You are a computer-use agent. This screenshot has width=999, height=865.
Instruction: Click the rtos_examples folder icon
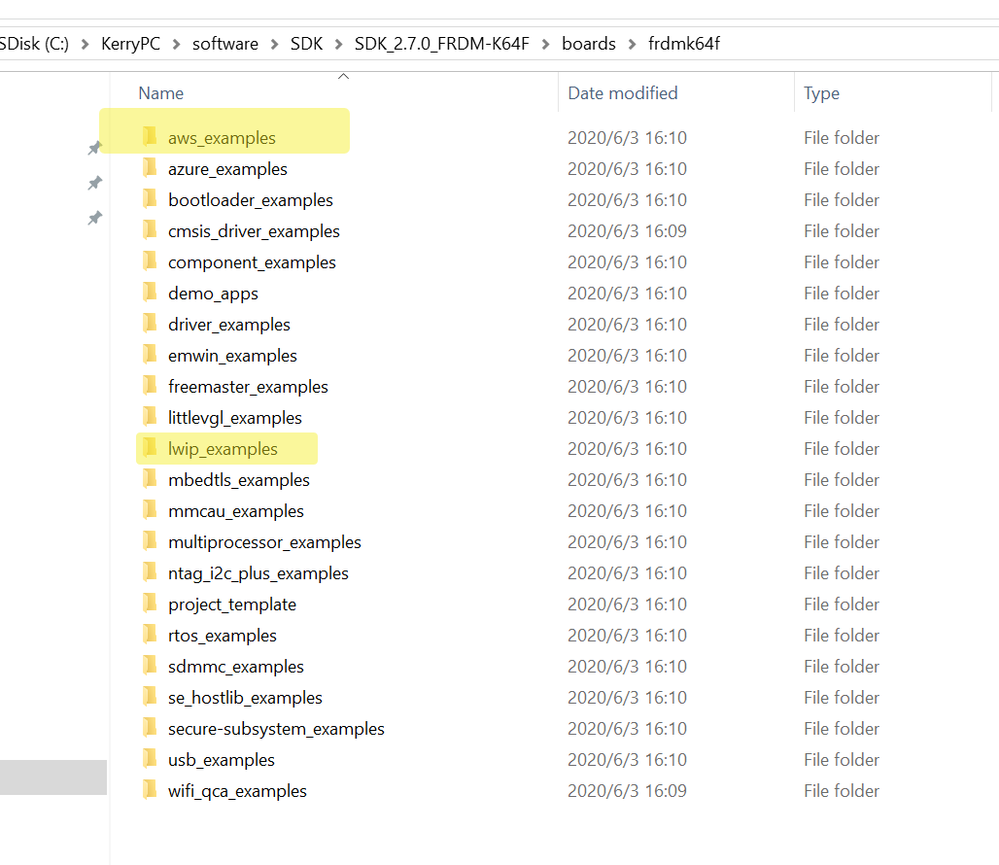pyautogui.click(x=150, y=634)
